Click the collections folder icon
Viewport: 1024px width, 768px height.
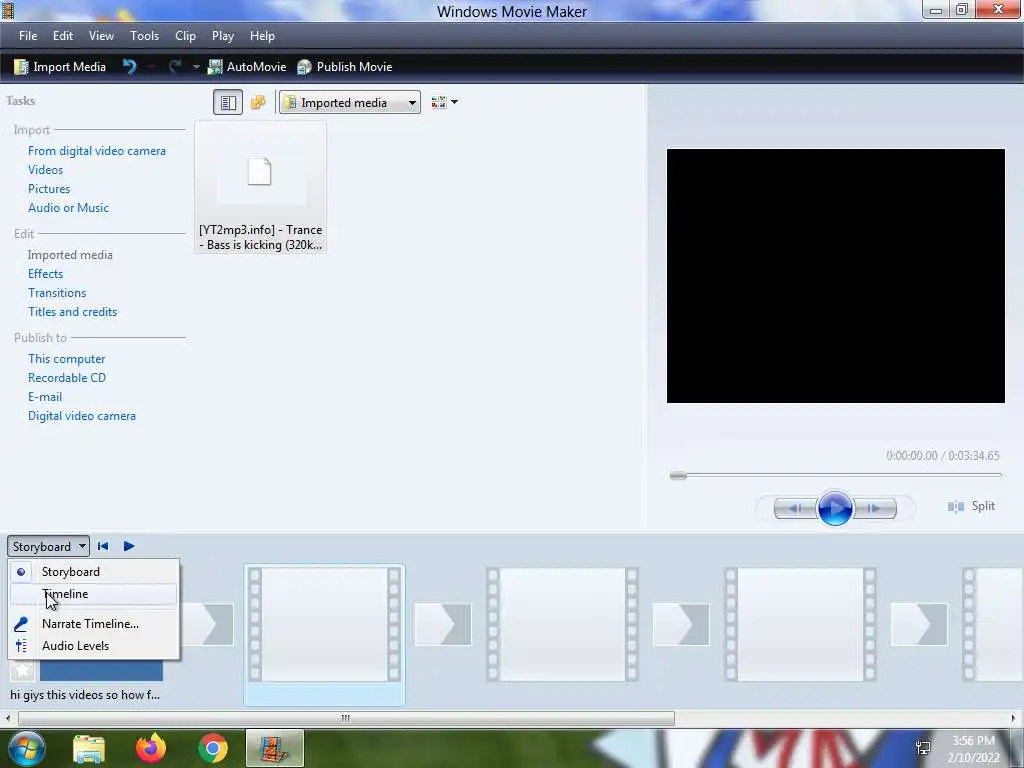coord(258,103)
